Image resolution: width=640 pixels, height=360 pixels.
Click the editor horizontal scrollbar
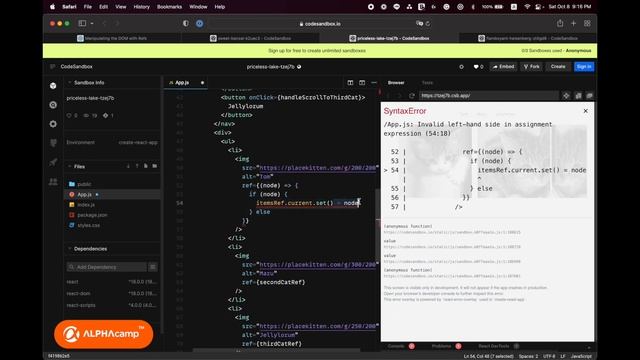click(276, 350)
